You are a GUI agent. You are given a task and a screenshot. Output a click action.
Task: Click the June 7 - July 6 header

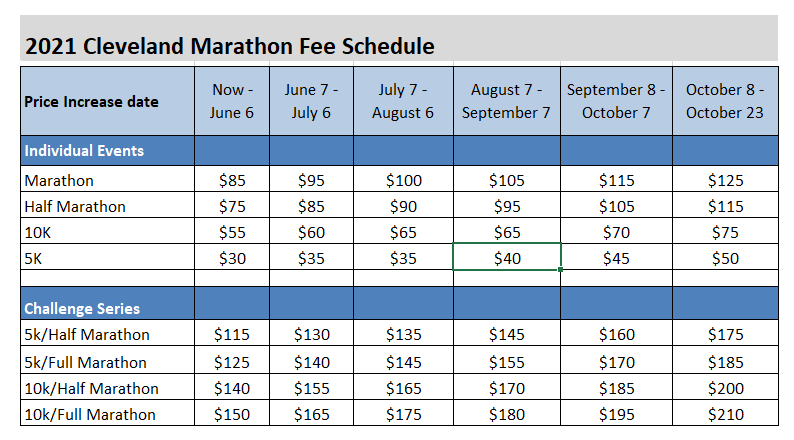pyautogui.click(x=312, y=101)
